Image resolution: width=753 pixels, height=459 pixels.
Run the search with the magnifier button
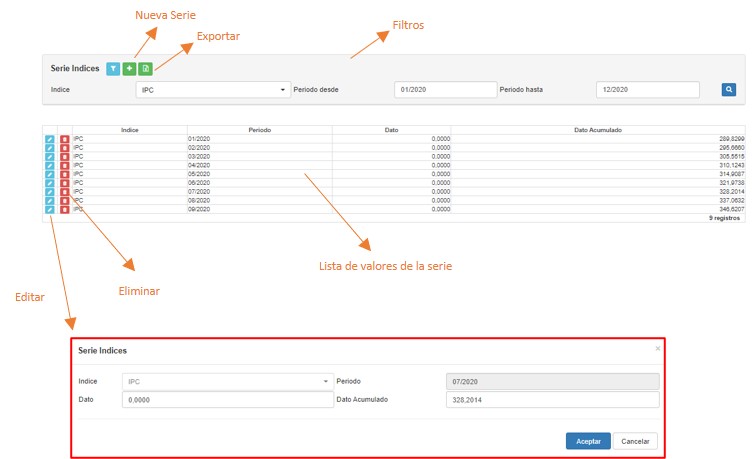pos(729,90)
